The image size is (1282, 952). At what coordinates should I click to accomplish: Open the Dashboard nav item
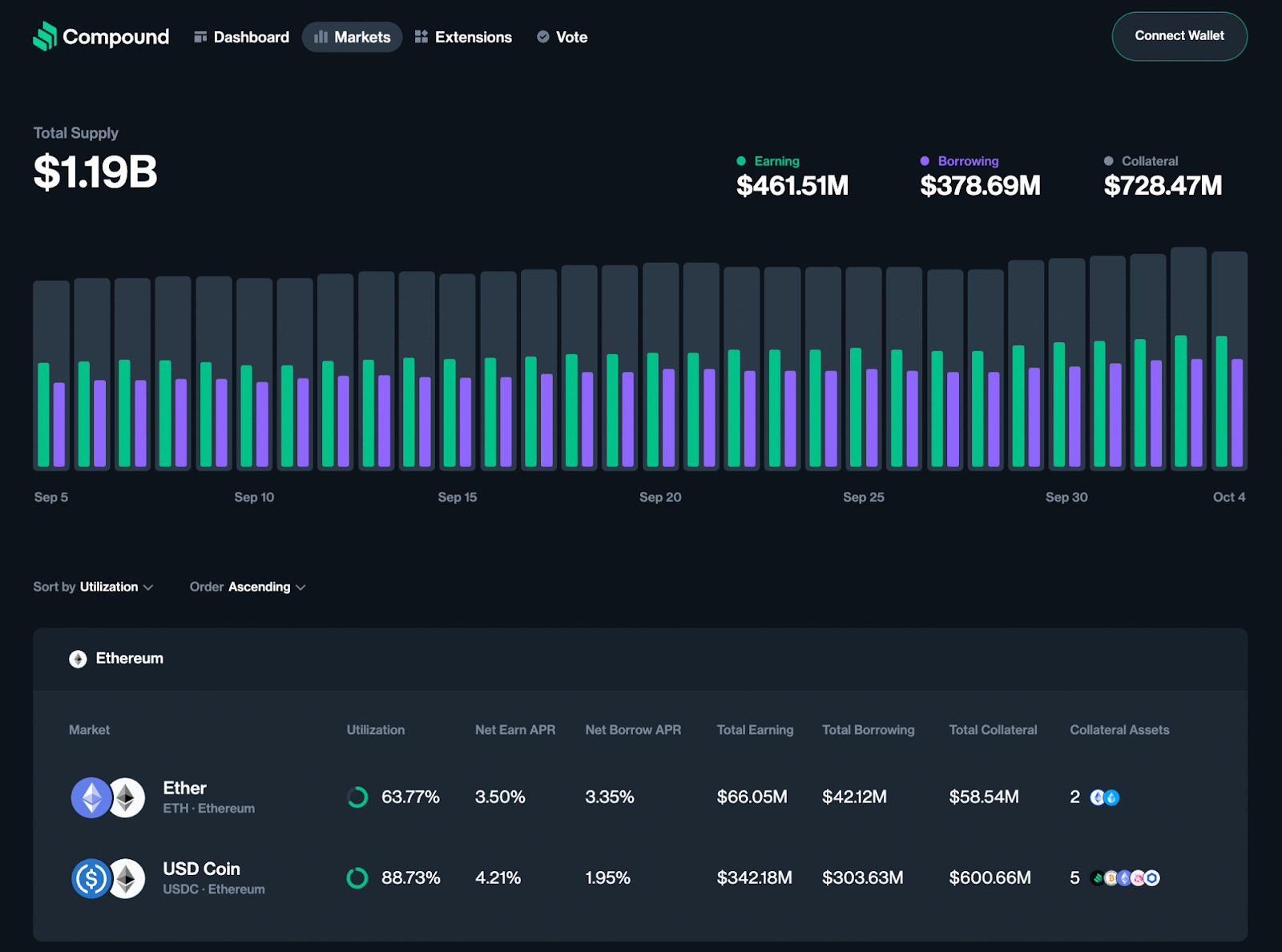click(241, 37)
